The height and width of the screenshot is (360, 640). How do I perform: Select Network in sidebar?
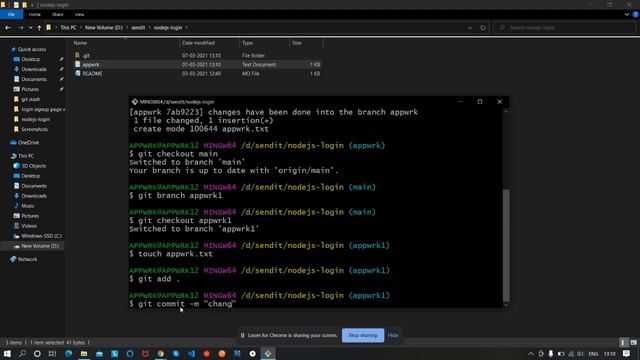coord(27,259)
